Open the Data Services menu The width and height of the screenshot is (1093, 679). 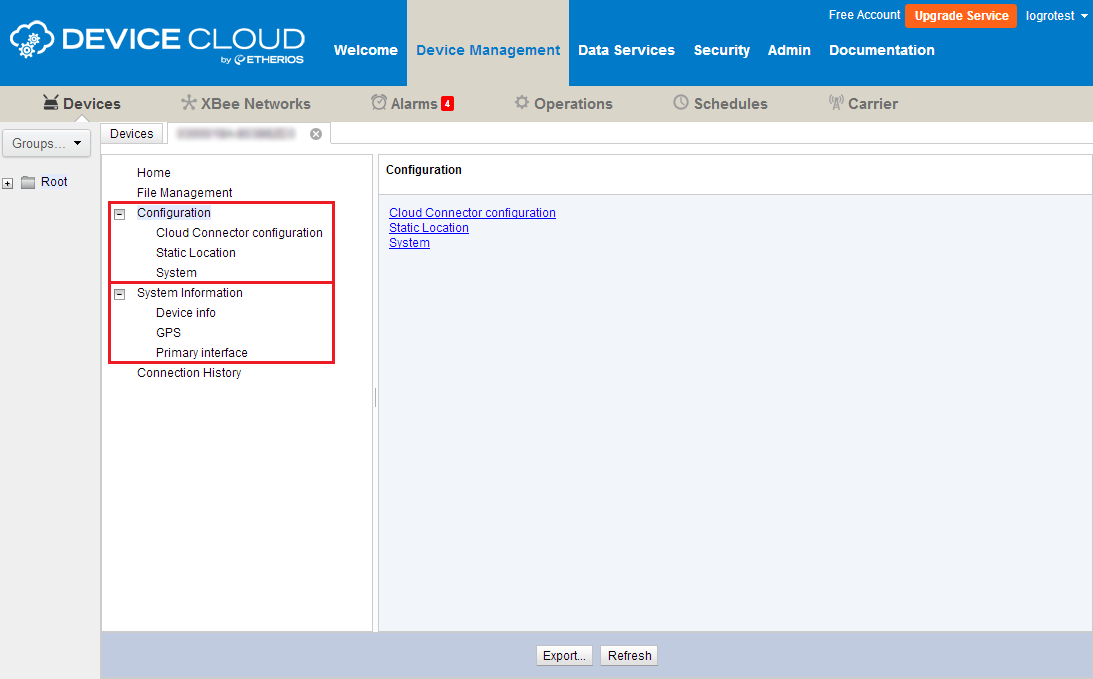pos(626,50)
